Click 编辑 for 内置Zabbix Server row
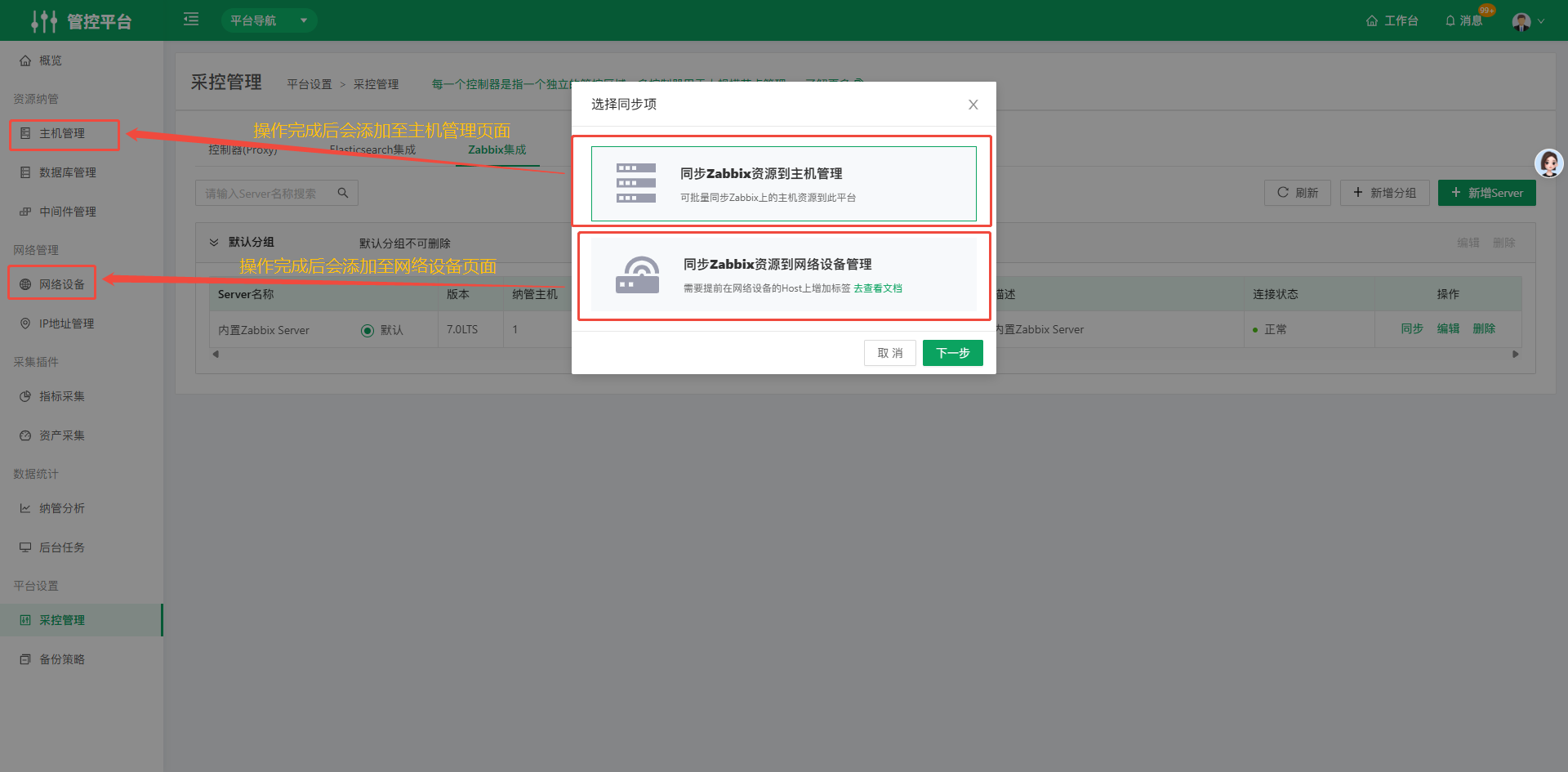This screenshot has height=772, width=1568. [1448, 328]
